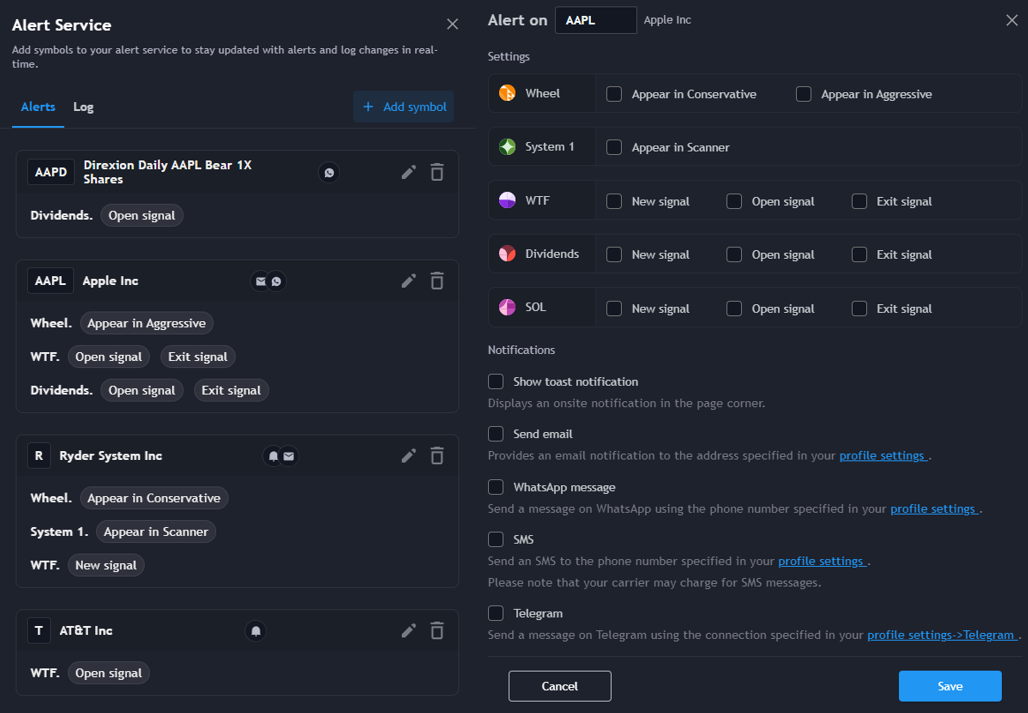
Task: Click Open signal tag under AAPD Dividends
Action: (142, 216)
